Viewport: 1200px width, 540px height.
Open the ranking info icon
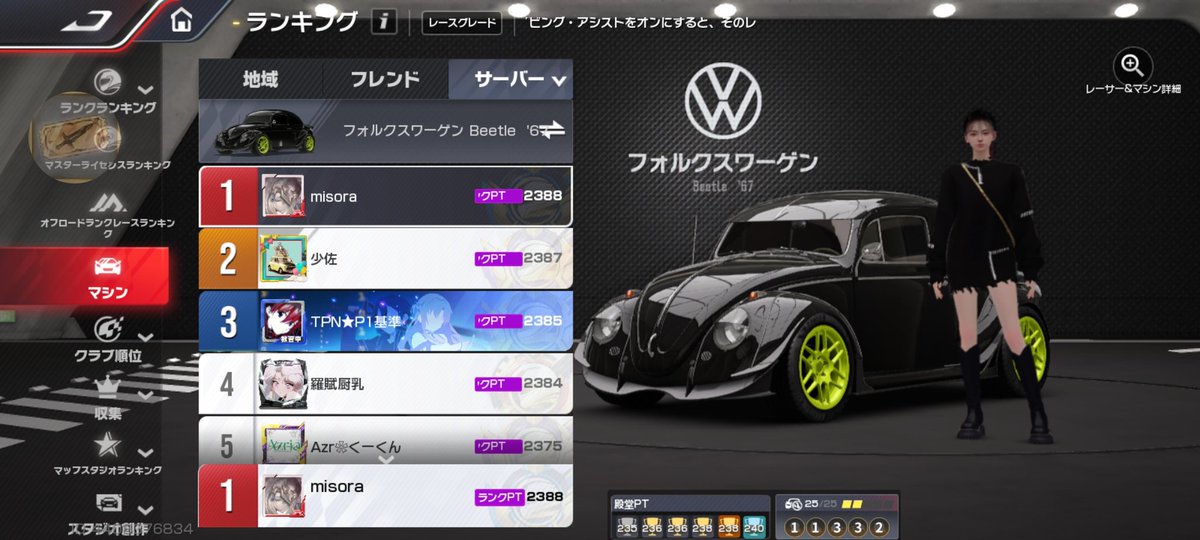385,21
